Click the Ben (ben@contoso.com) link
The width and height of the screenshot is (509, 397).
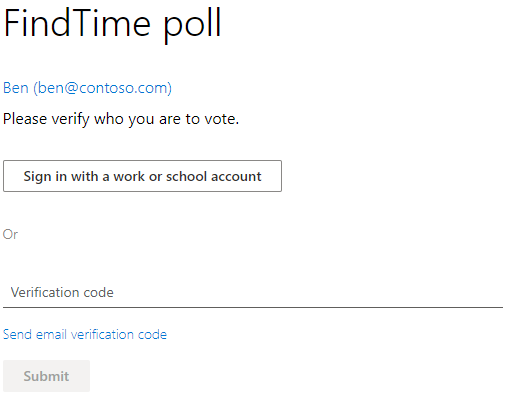coord(87,88)
